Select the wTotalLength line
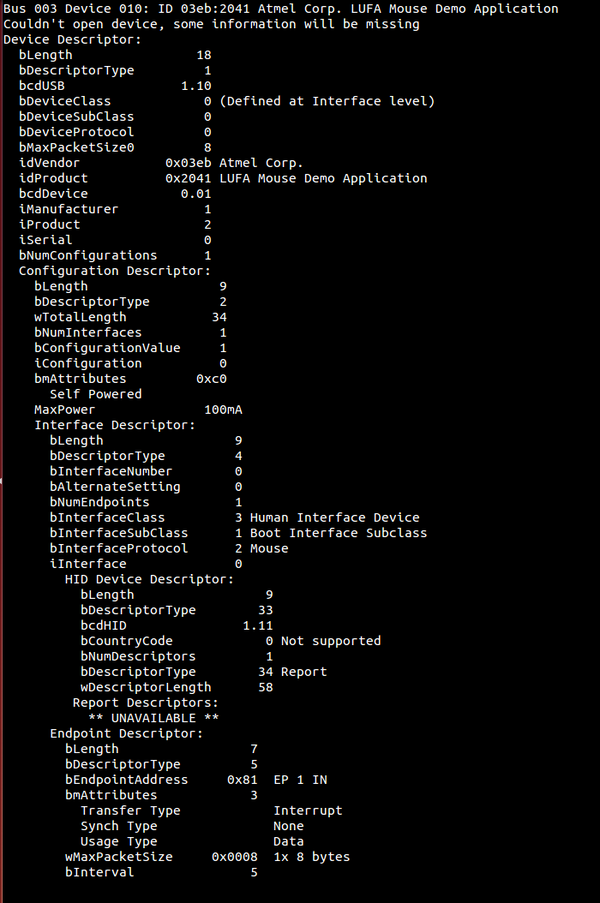This screenshot has height=903, width=600. tap(130, 317)
